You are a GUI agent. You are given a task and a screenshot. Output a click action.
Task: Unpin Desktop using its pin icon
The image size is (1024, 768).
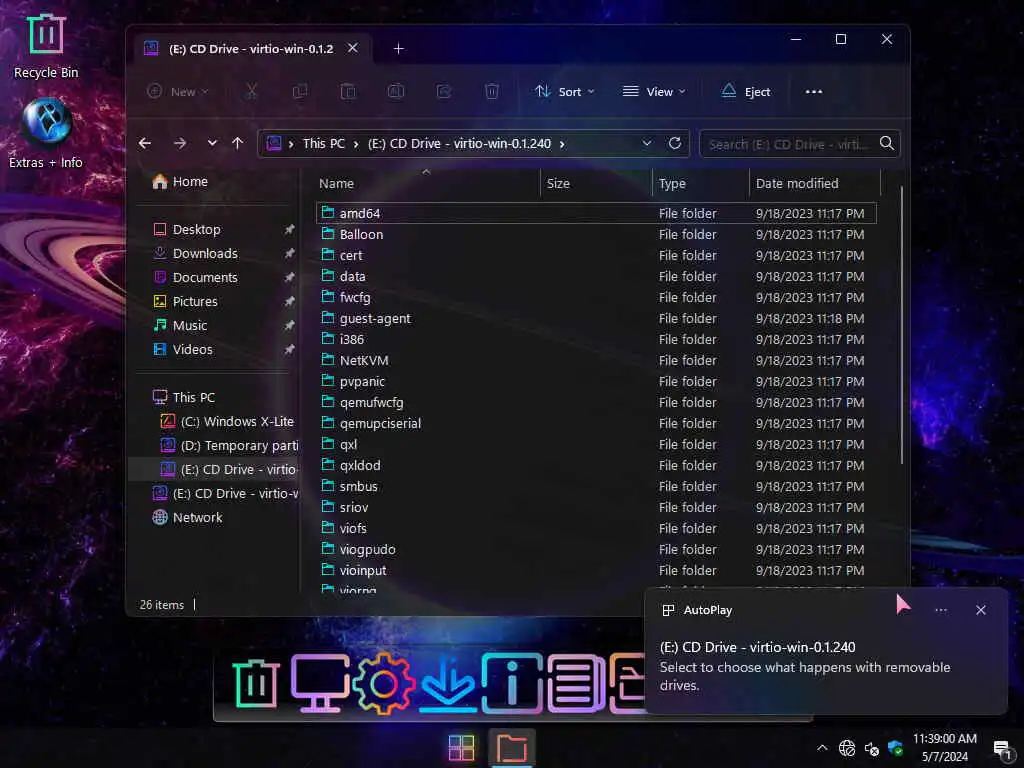[x=289, y=229]
